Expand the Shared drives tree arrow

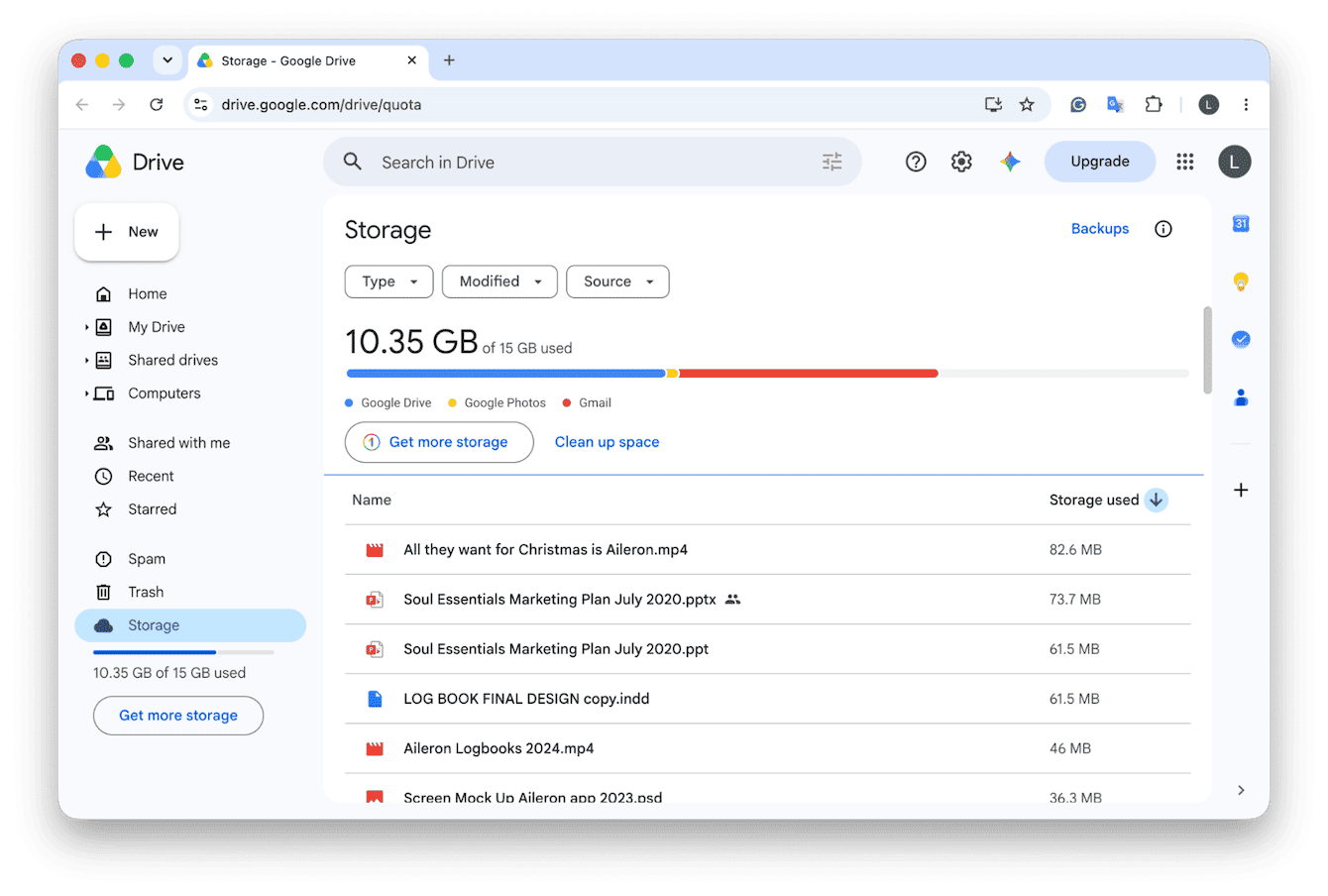coord(86,360)
